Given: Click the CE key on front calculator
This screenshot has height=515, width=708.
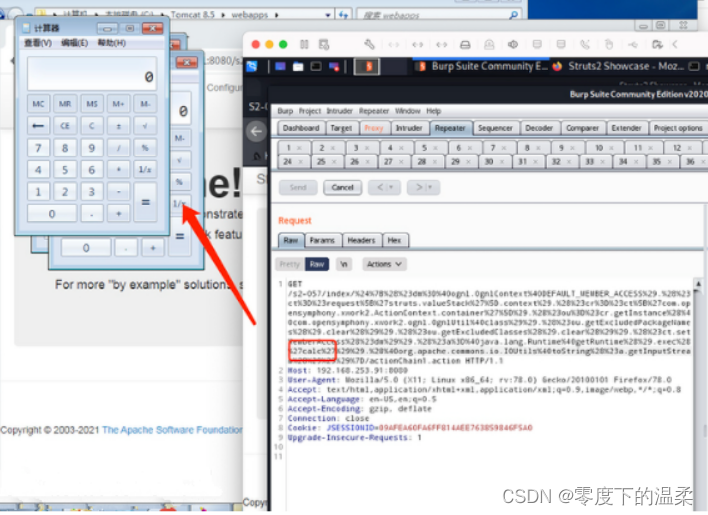Looking at the screenshot, I should click(65, 126).
